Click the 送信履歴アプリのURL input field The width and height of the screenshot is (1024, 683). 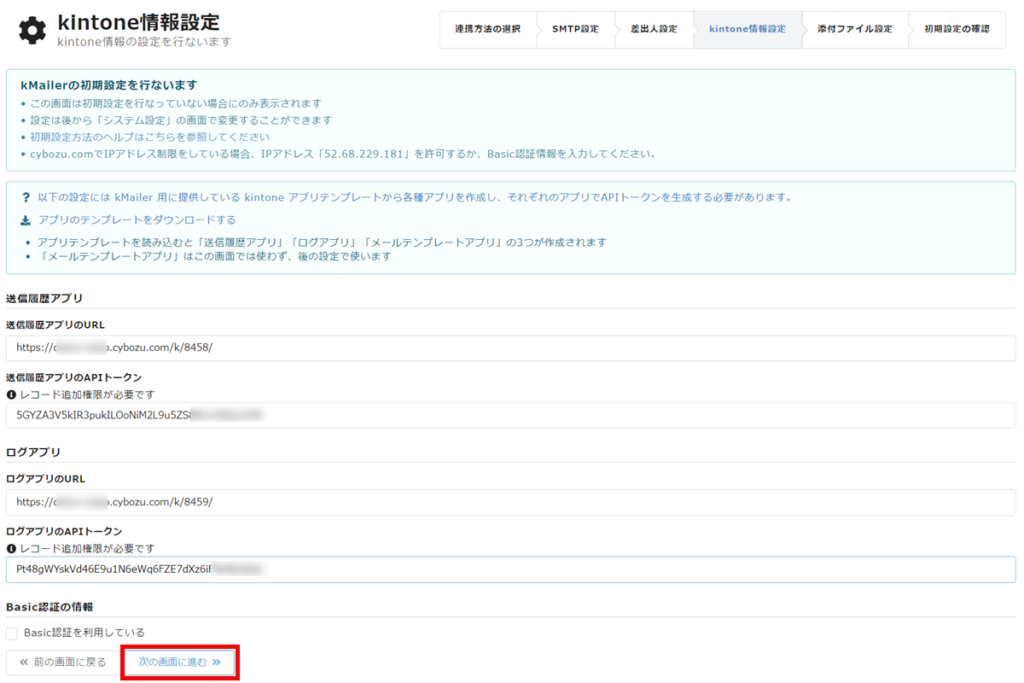tap(400, 348)
